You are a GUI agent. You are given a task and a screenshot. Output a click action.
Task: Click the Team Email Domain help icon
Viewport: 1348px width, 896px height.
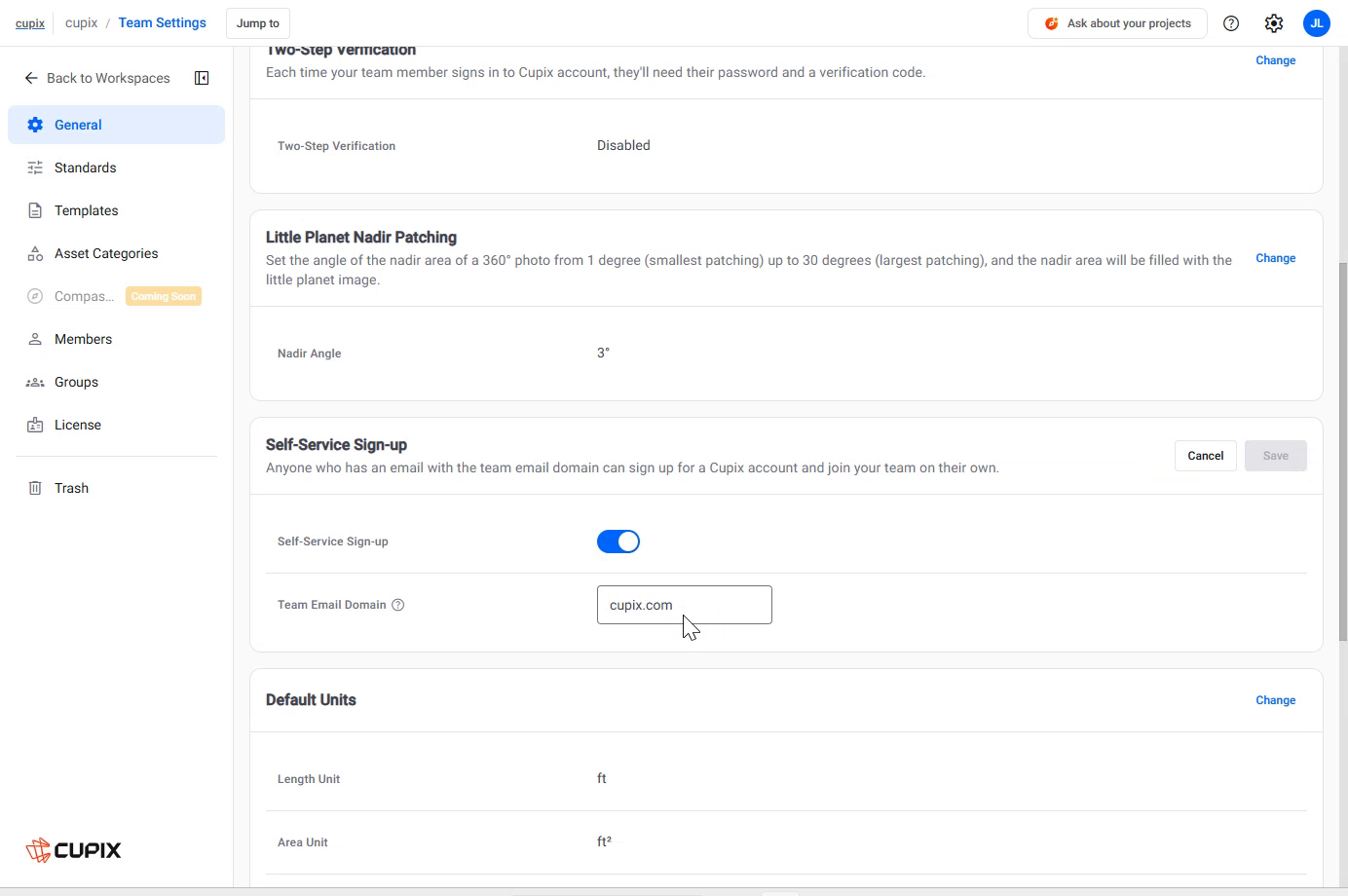[398, 605]
